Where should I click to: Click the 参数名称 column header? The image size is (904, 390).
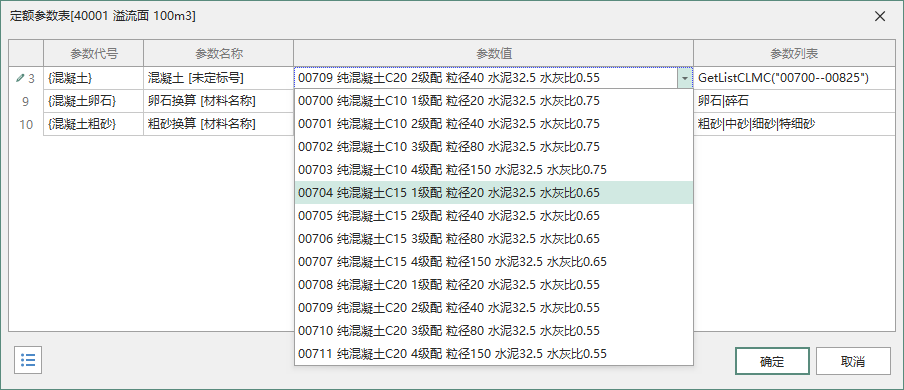pyautogui.click(x=219, y=54)
